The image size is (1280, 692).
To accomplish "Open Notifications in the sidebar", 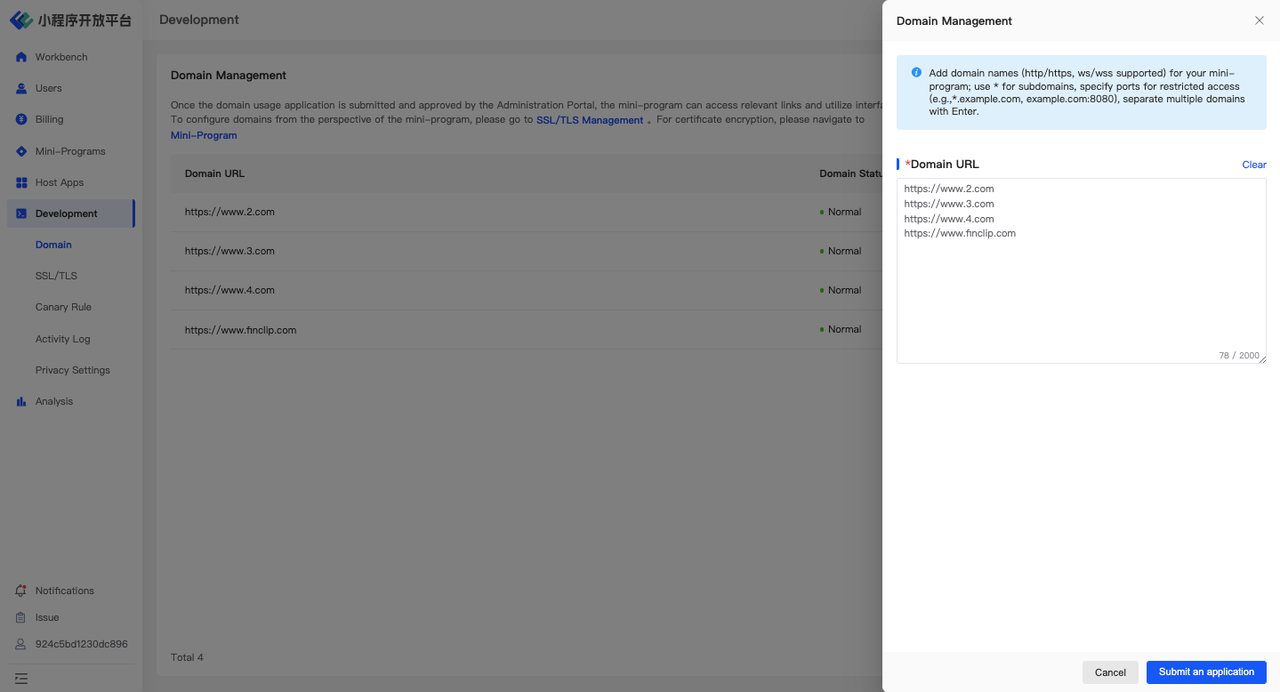I will pos(64,590).
